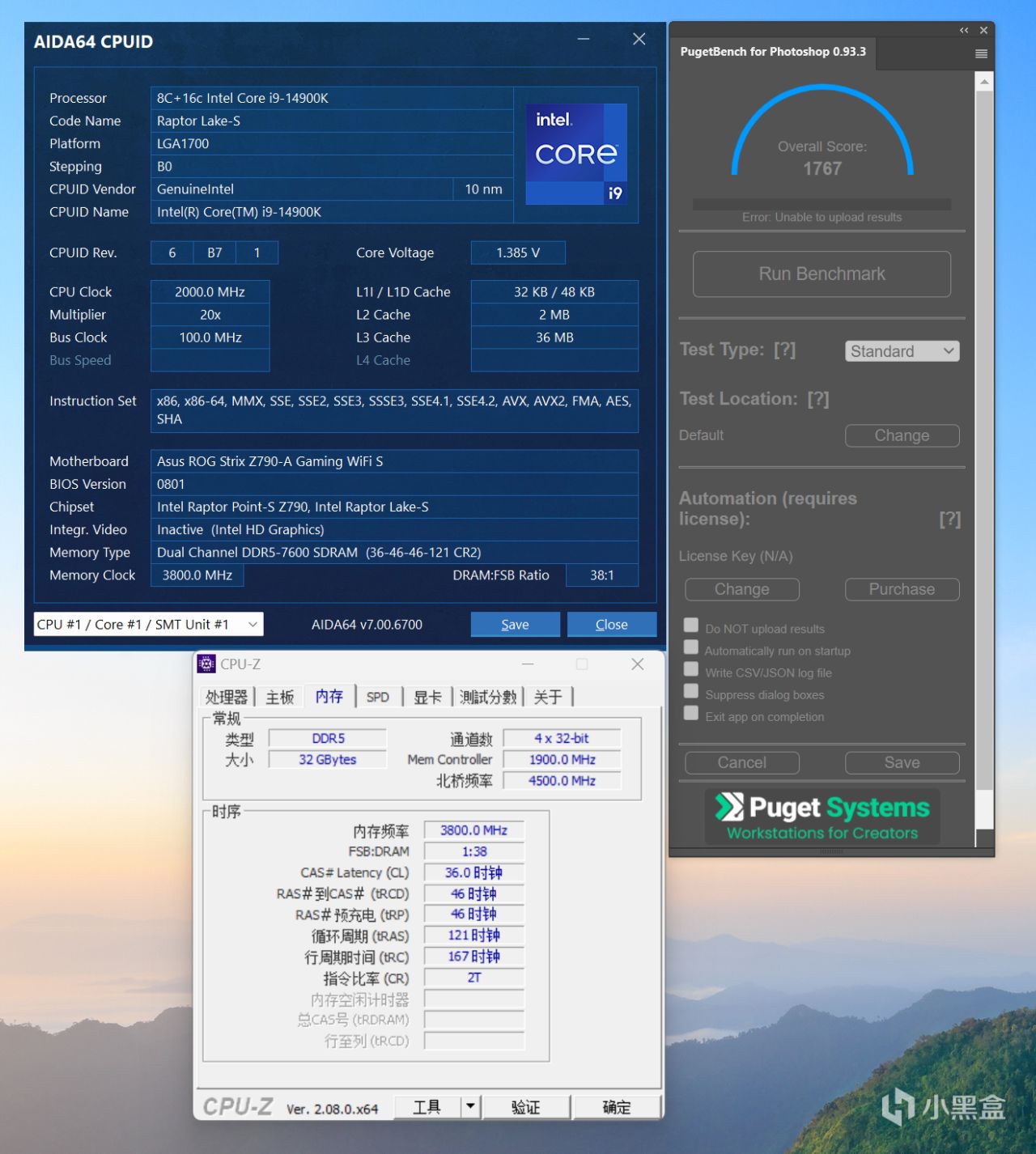Click the memory size 32 GBytes field
The image size is (1036, 1154).
[327, 760]
